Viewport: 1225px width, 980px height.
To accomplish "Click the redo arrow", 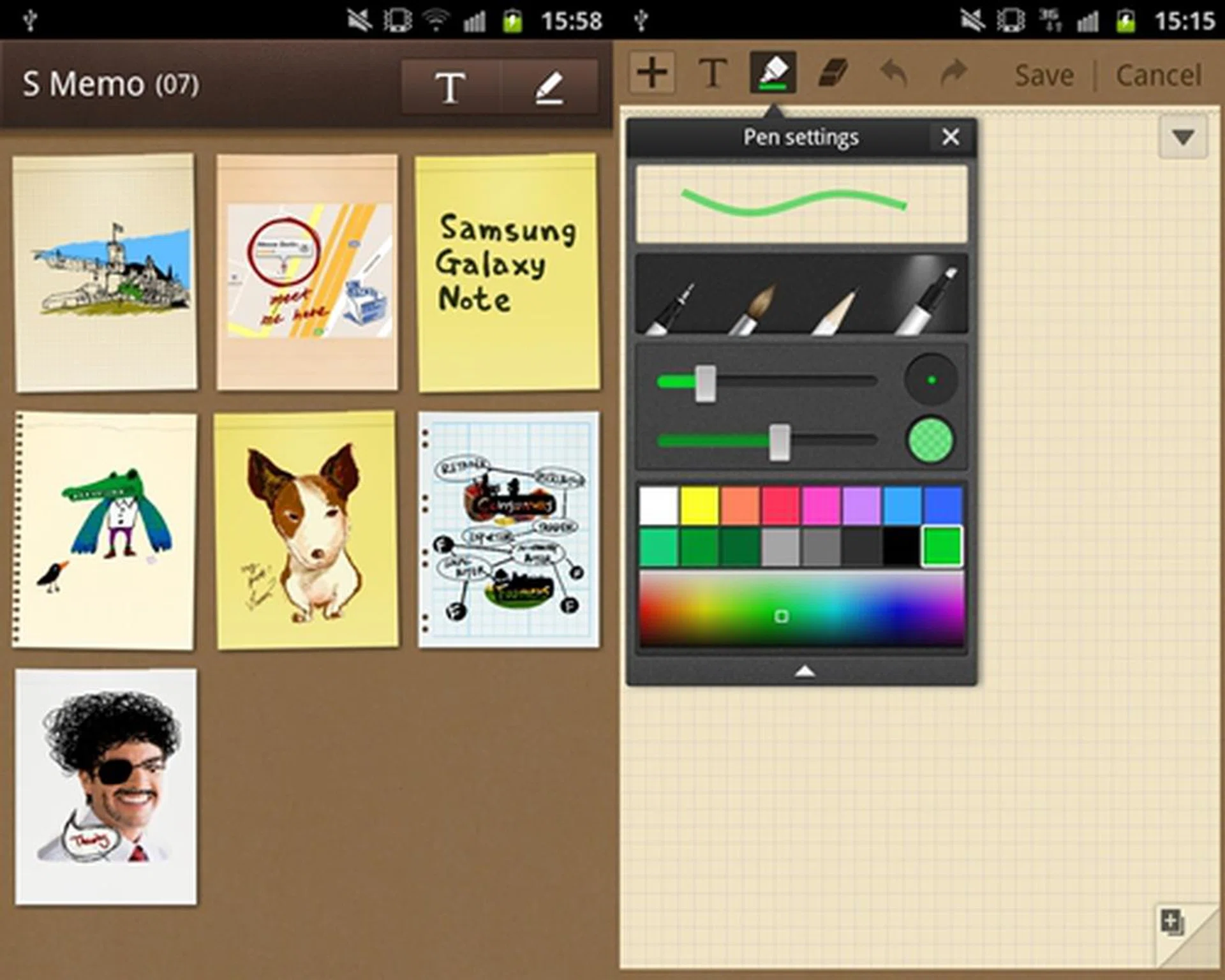I will point(953,73).
